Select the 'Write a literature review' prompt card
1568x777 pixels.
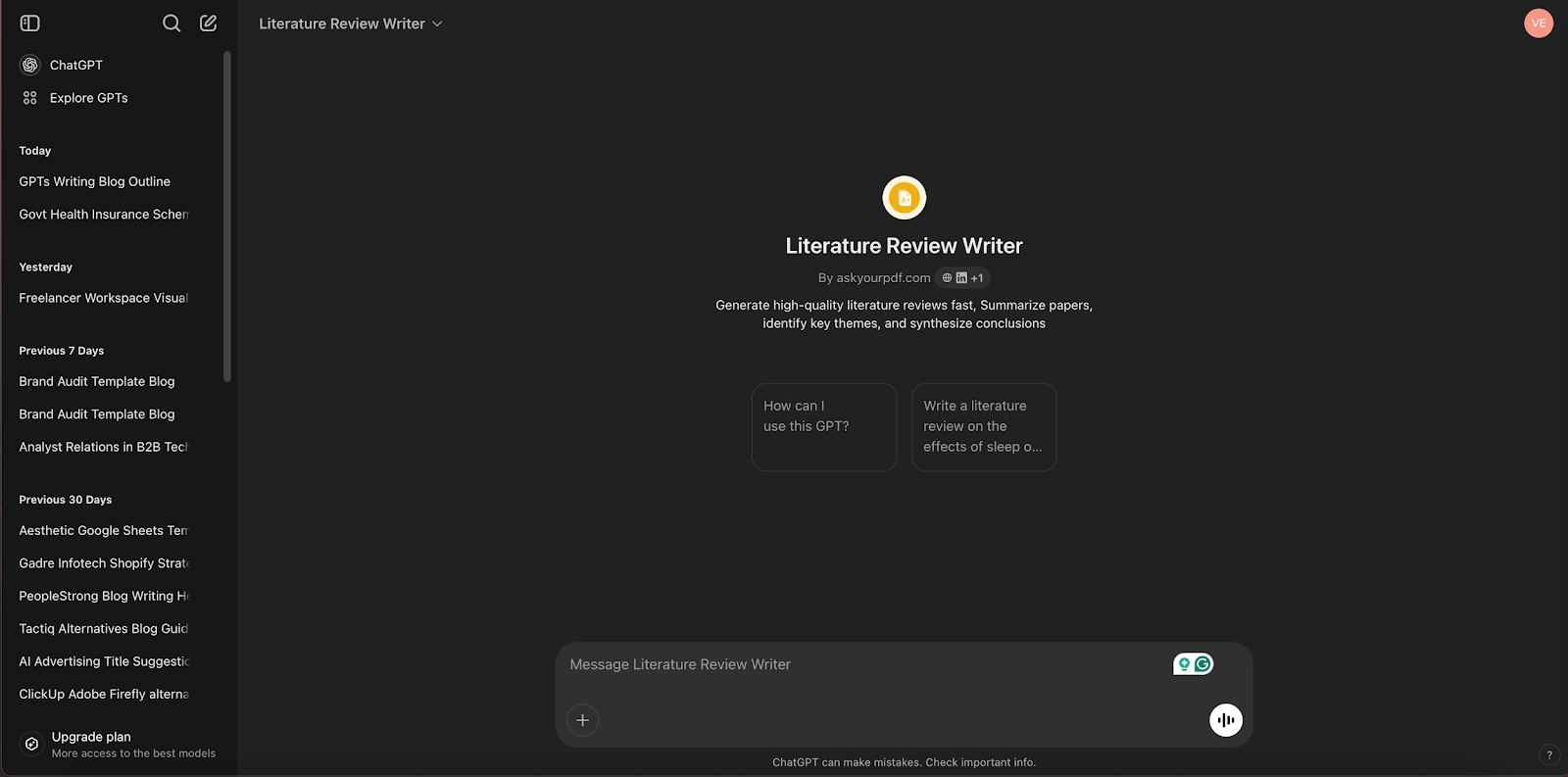(x=984, y=427)
